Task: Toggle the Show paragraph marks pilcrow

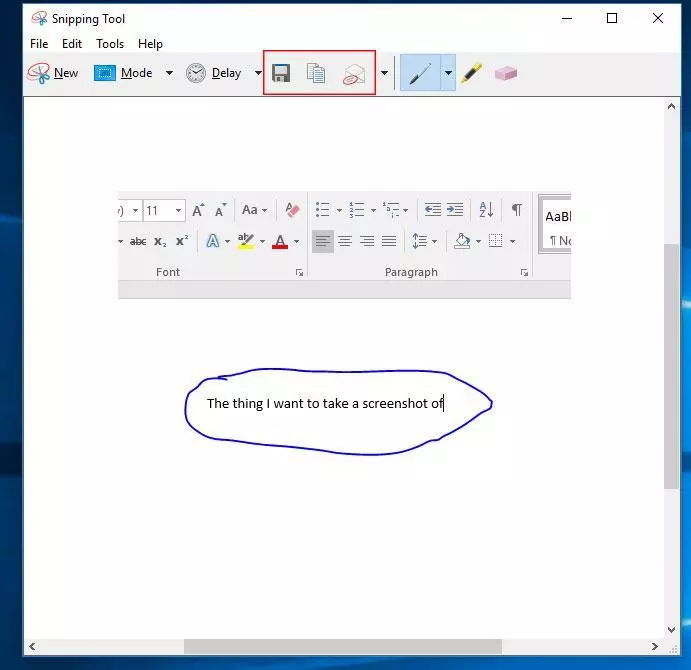Action: coord(516,210)
